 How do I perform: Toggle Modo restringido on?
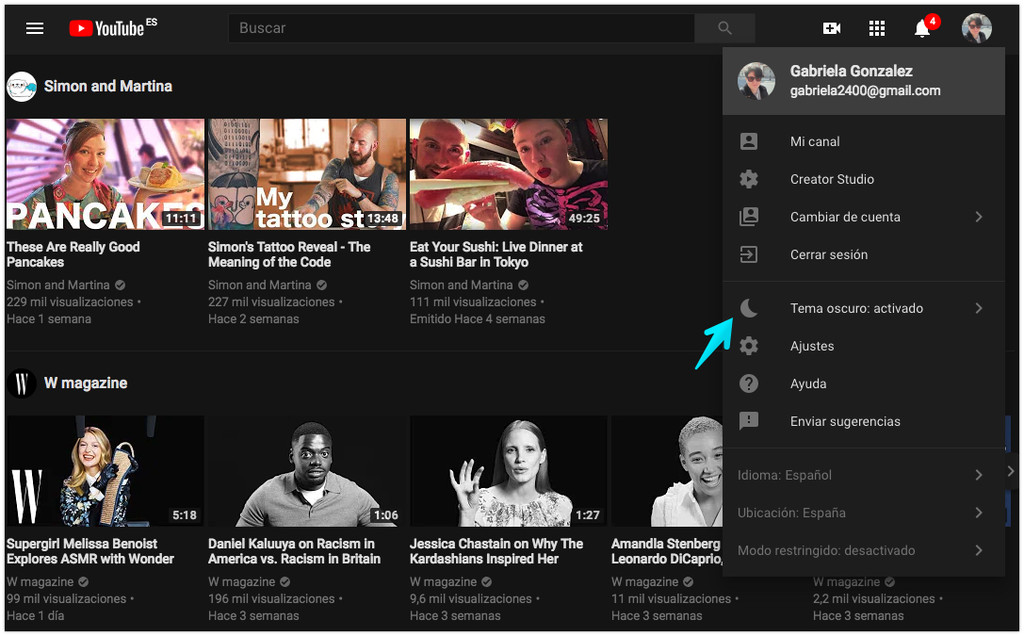click(x=860, y=550)
